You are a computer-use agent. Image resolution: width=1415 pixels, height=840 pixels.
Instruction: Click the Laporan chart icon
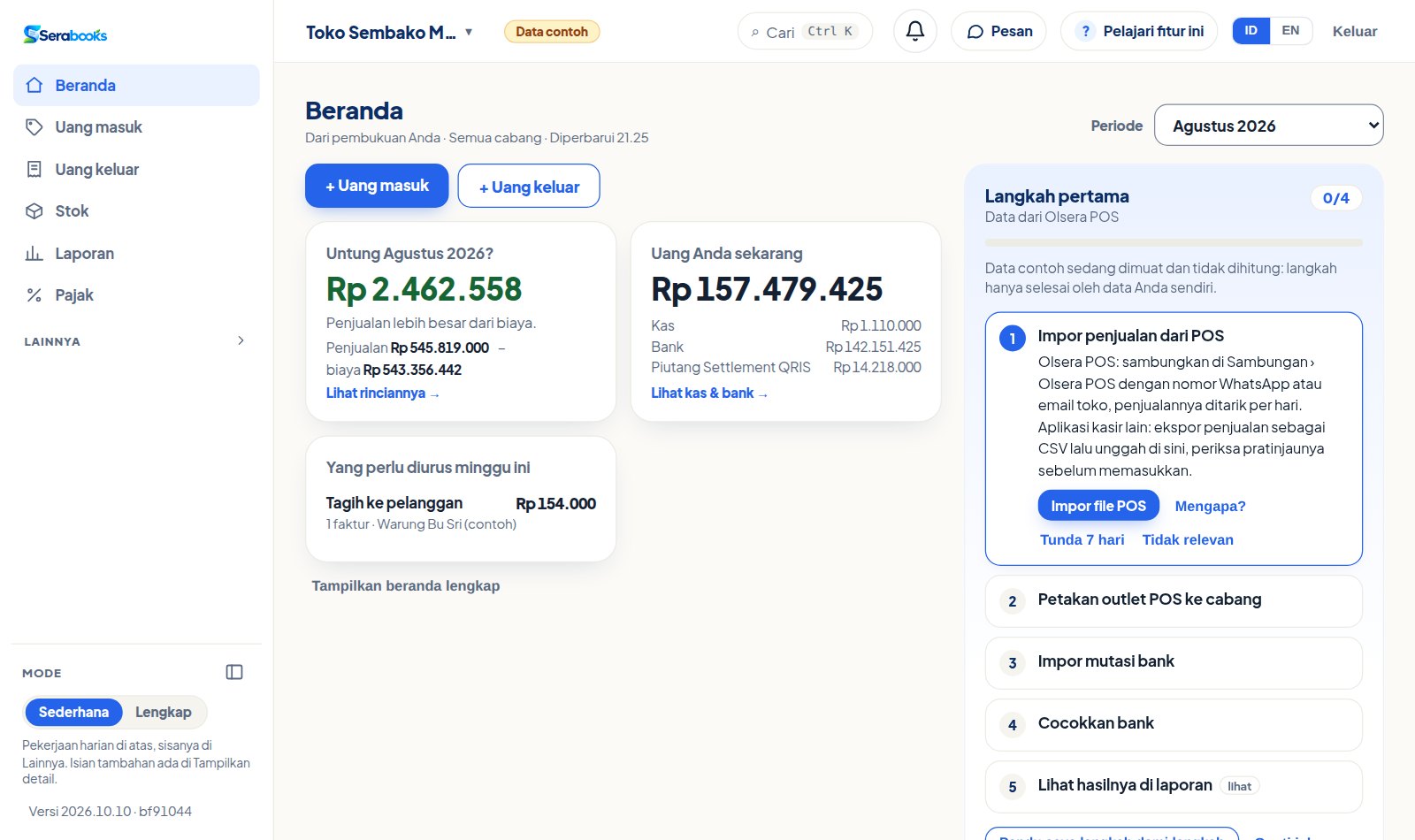pos(34,254)
